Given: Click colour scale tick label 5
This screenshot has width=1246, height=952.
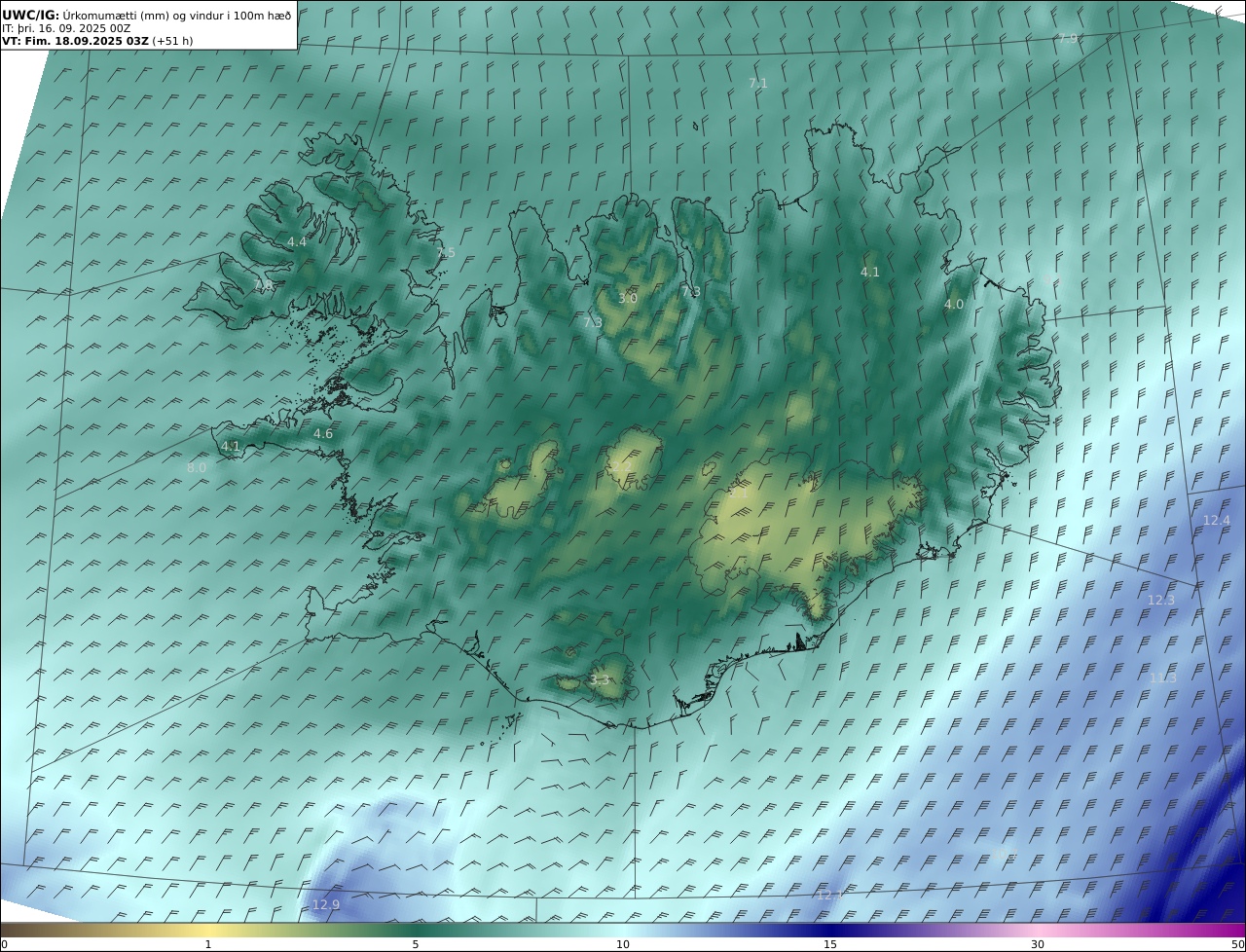Looking at the screenshot, I should pyautogui.click(x=416, y=944).
